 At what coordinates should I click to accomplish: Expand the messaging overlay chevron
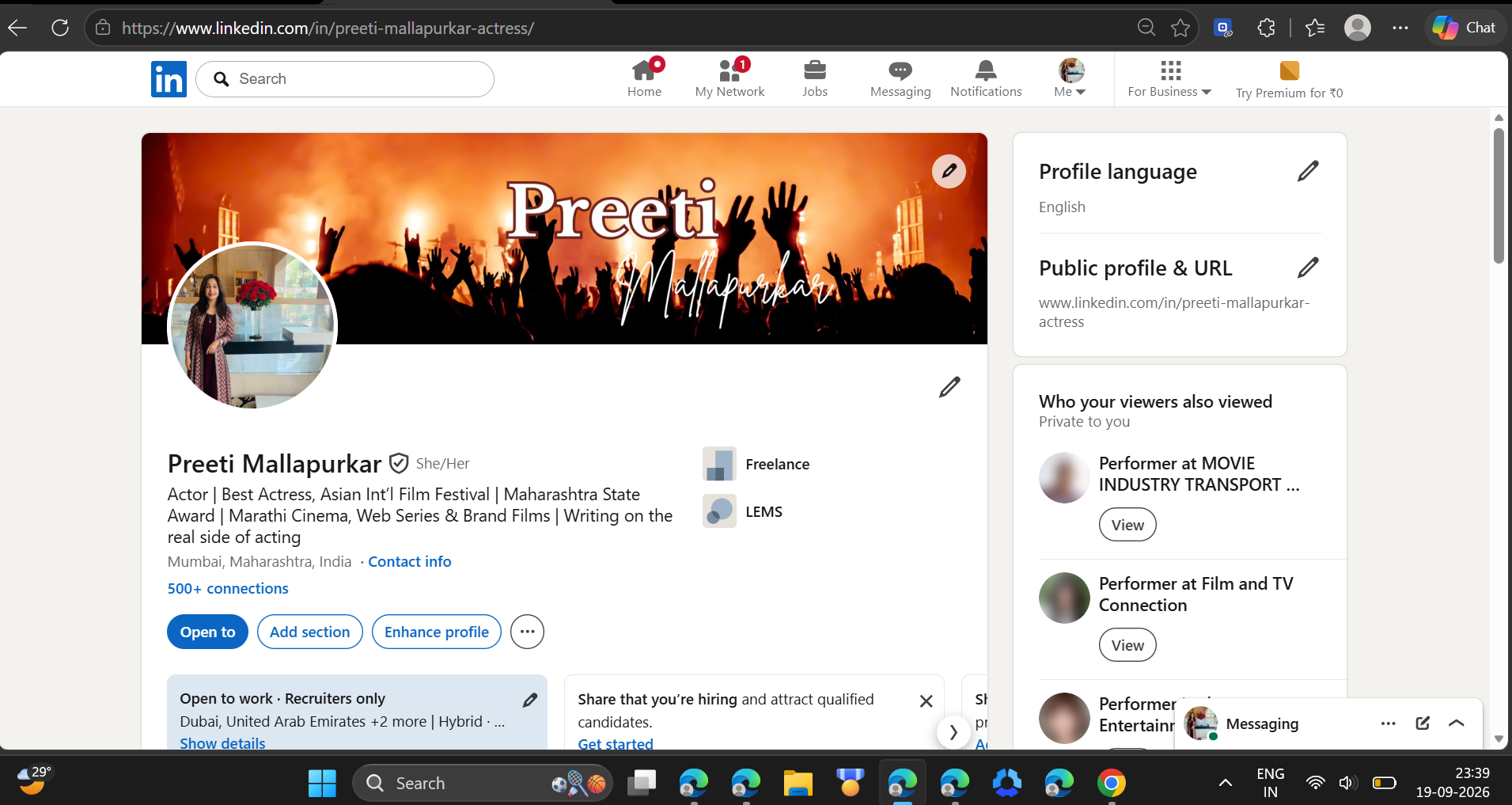[x=1457, y=723]
